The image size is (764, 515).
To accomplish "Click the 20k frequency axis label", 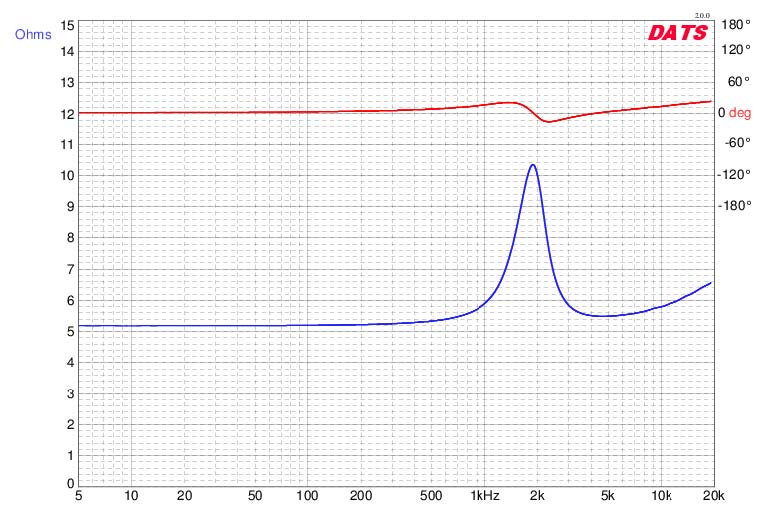I will click(x=714, y=496).
